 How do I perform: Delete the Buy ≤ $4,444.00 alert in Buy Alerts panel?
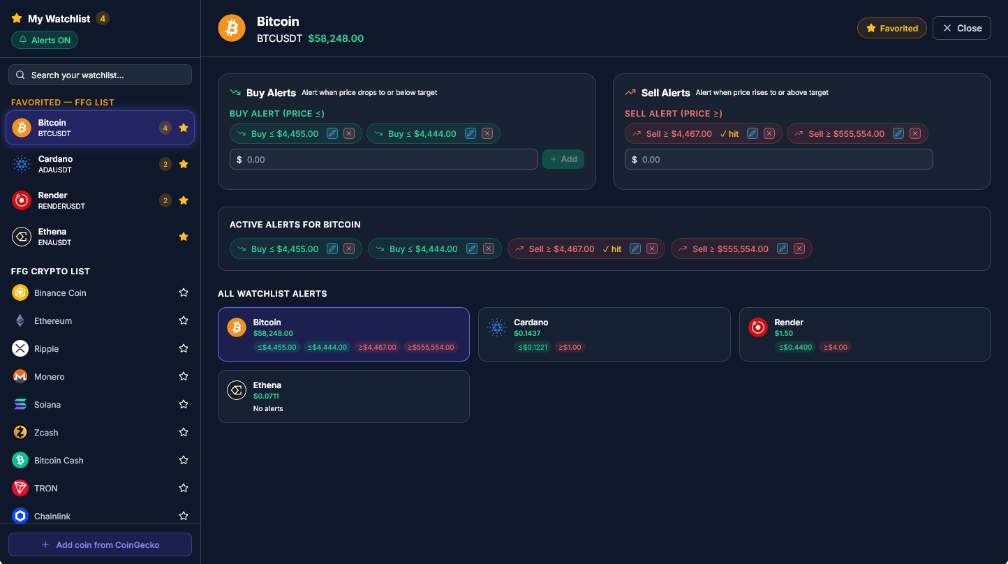pyautogui.click(x=487, y=134)
